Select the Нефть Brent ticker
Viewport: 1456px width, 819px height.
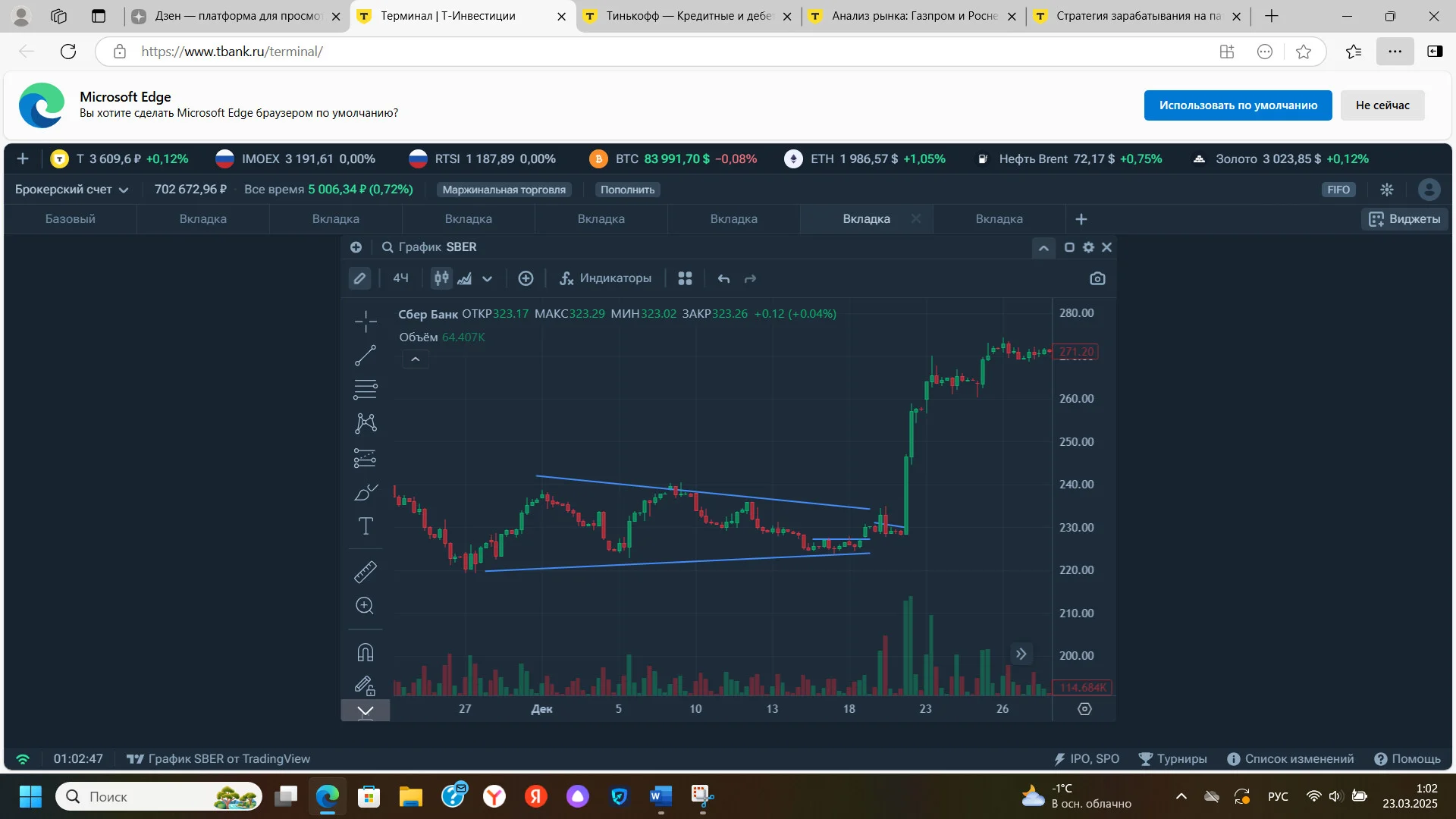click(1069, 159)
